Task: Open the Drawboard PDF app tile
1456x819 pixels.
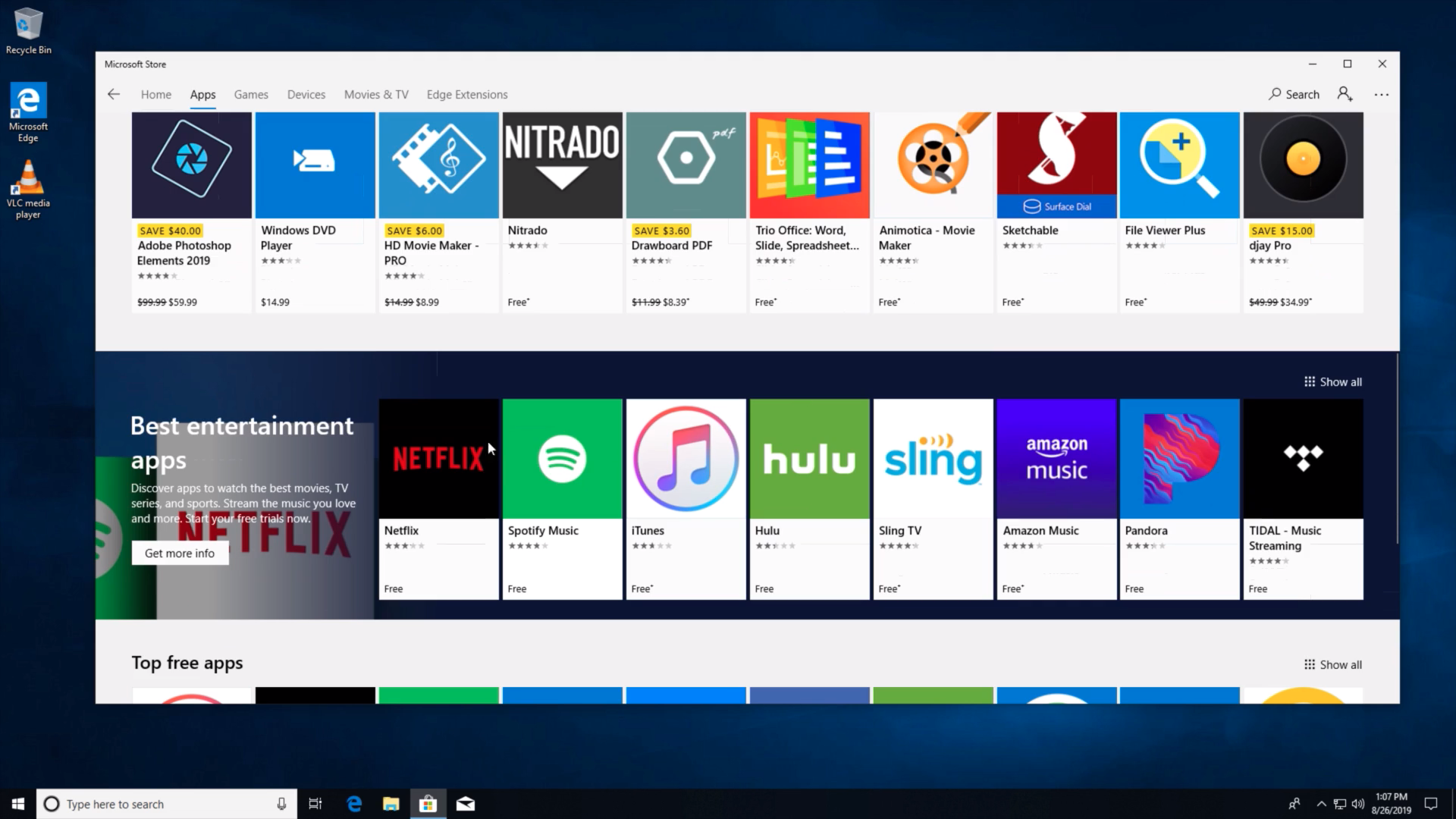Action: 686,212
